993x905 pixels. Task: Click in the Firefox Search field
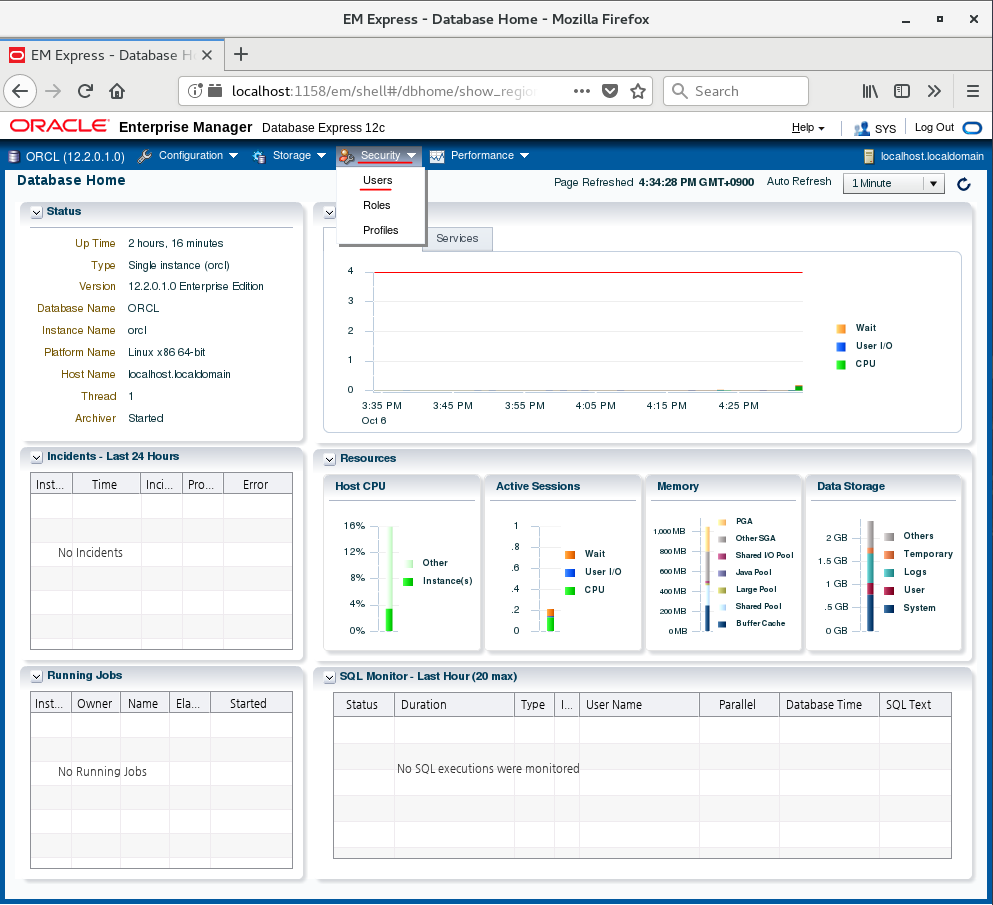click(x=736, y=91)
